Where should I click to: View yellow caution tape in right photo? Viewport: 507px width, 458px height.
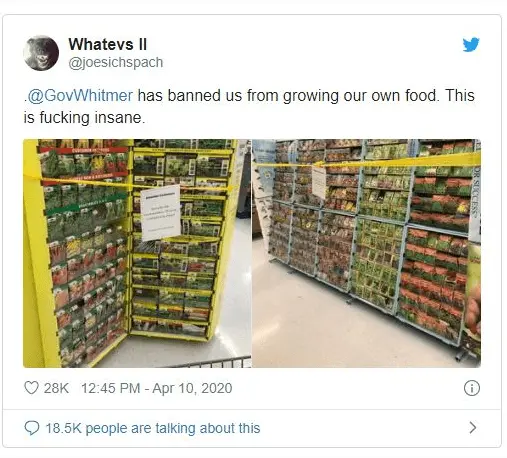(x=367, y=162)
